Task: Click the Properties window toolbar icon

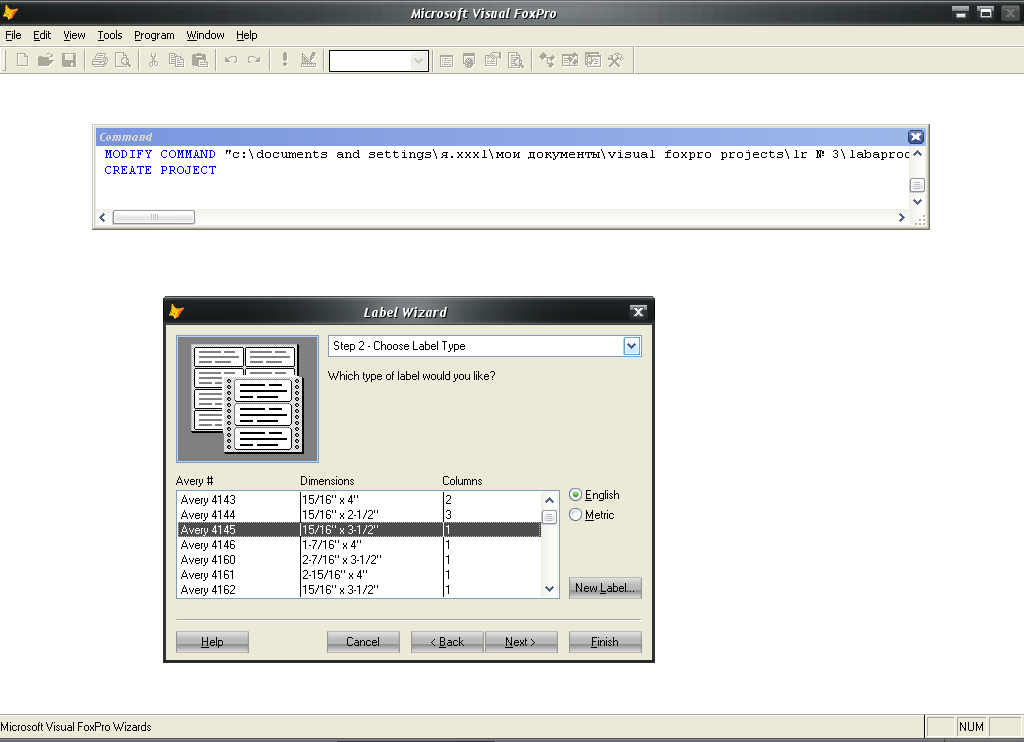Action: pos(492,61)
